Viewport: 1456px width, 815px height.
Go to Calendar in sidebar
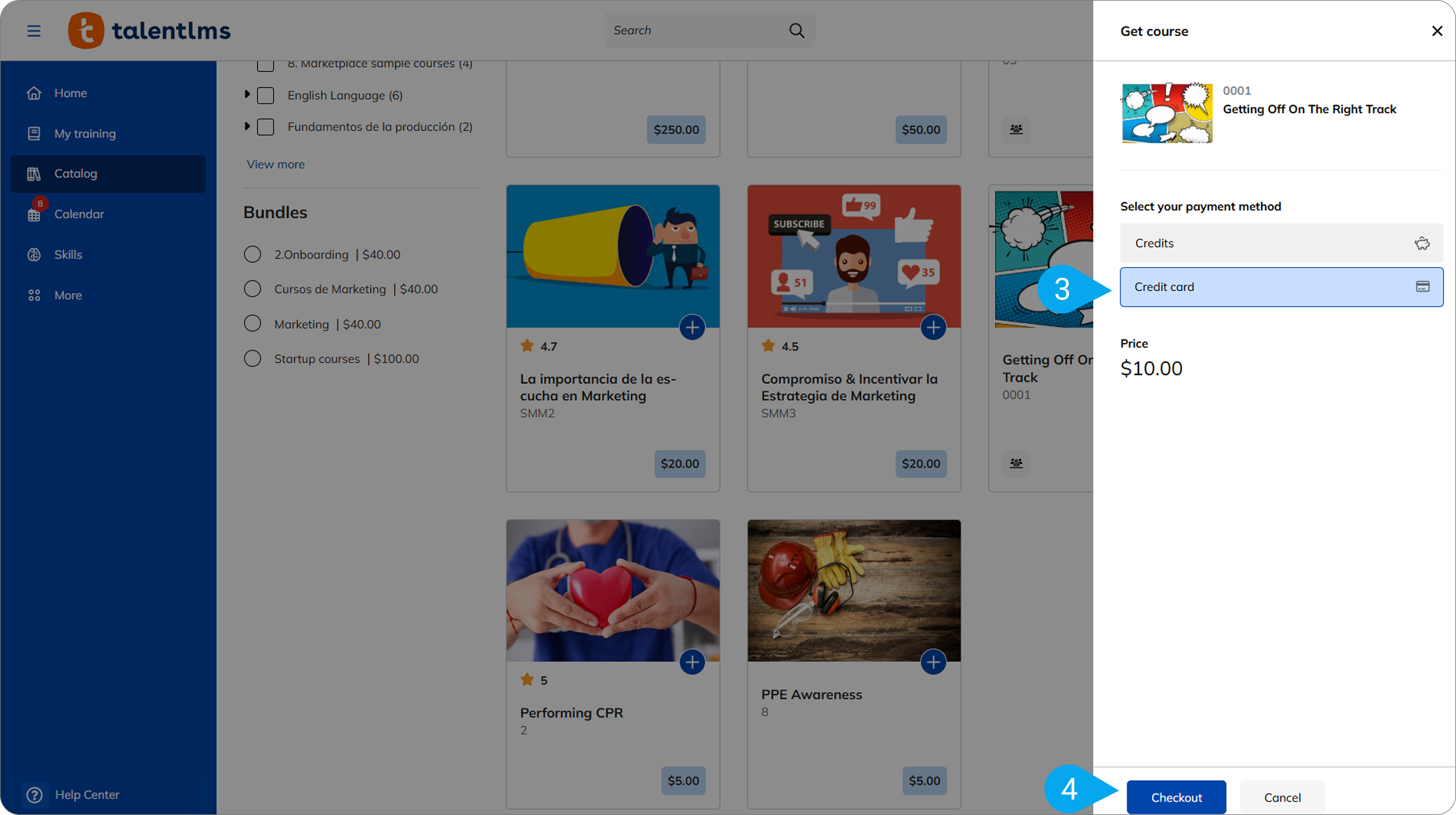pos(79,214)
